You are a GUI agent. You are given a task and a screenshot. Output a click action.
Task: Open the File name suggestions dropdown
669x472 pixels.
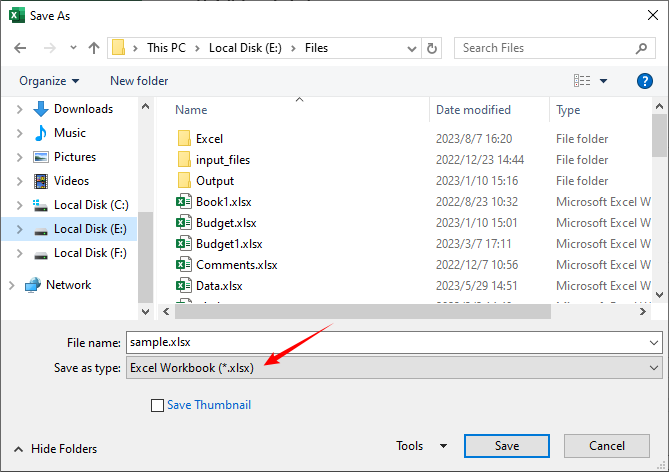coord(654,343)
